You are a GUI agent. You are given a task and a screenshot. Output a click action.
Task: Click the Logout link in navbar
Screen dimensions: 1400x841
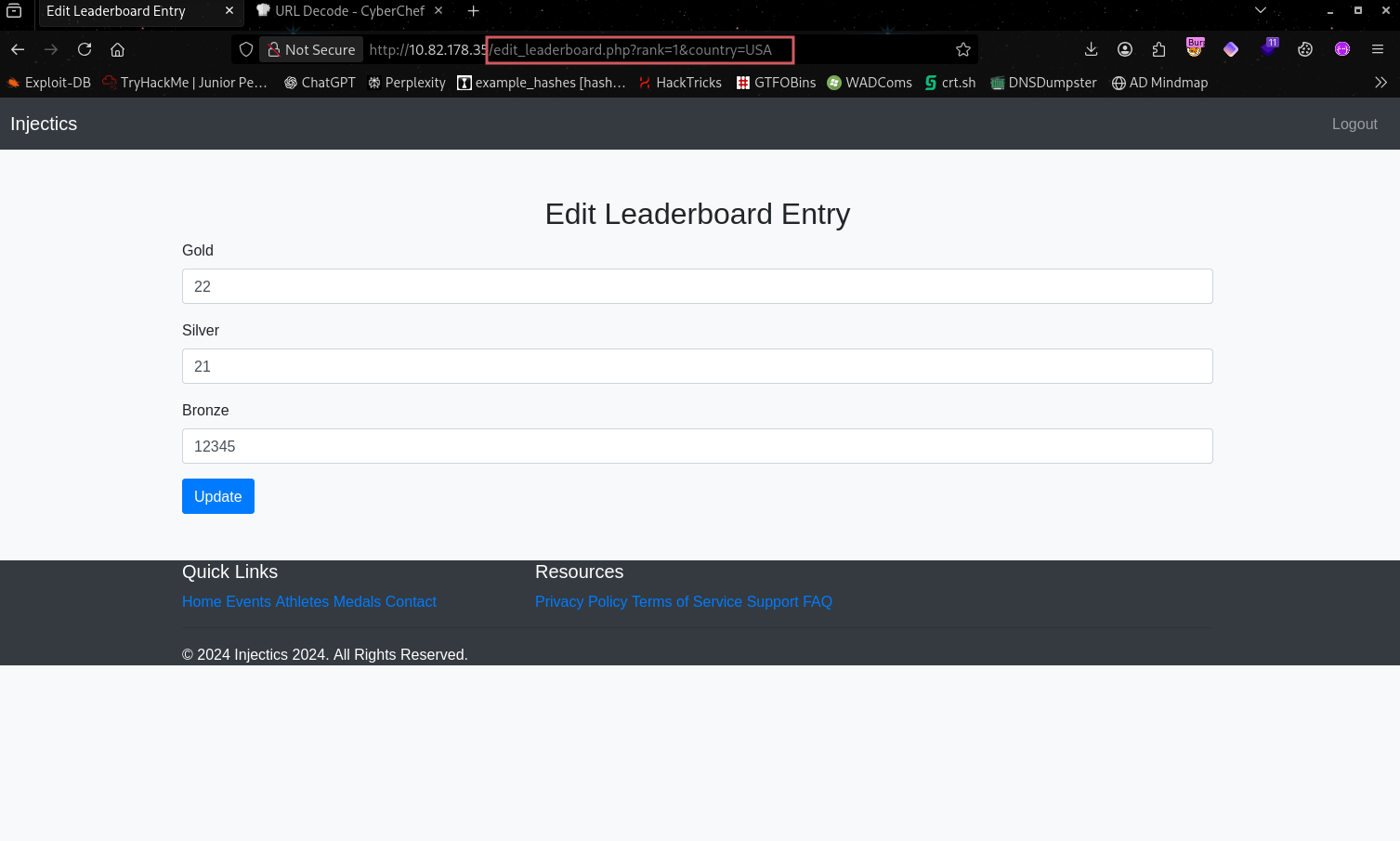tap(1354, 124)
